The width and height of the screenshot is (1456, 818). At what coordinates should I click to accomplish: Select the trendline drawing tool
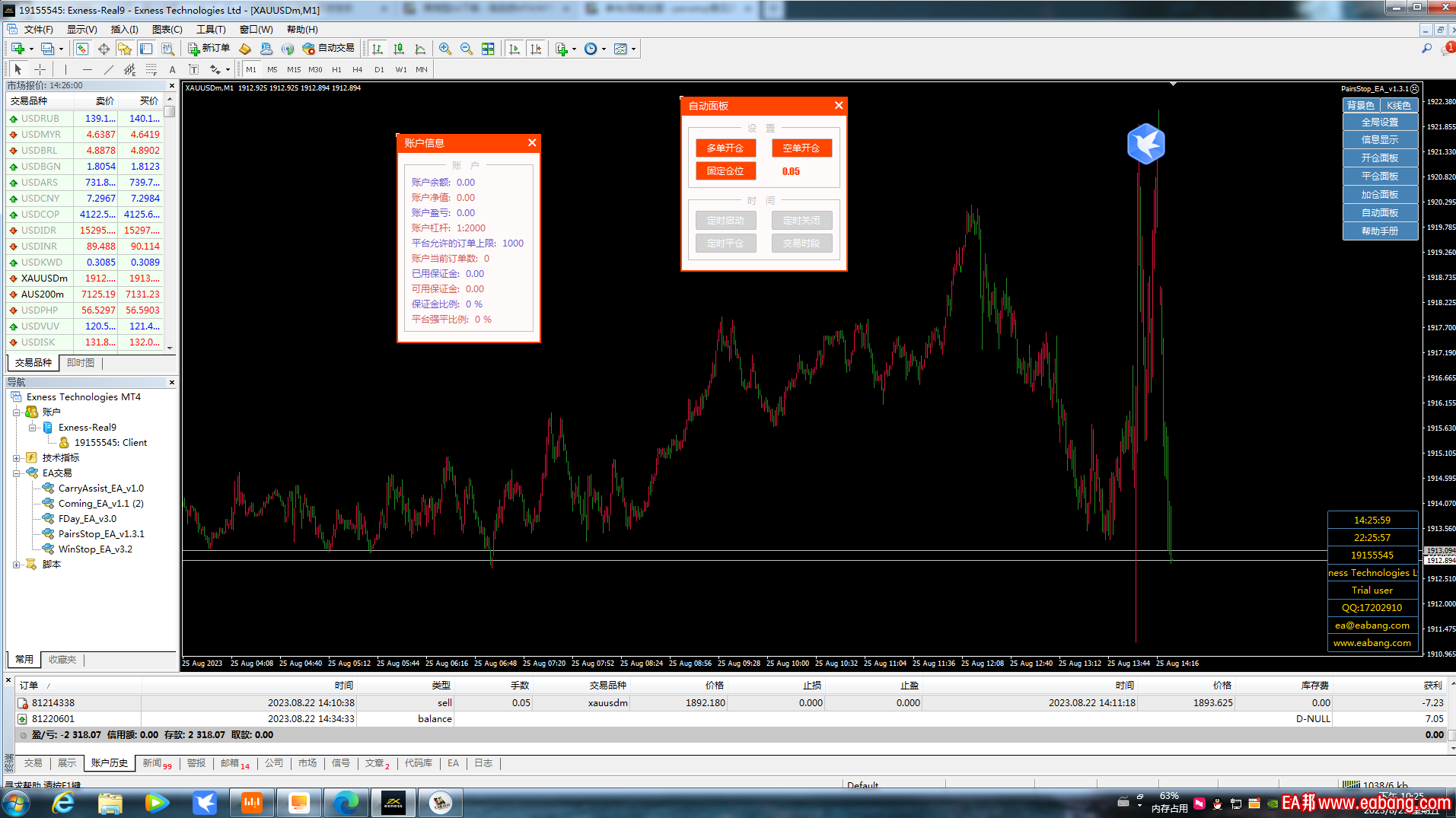[x=108, y=69]
